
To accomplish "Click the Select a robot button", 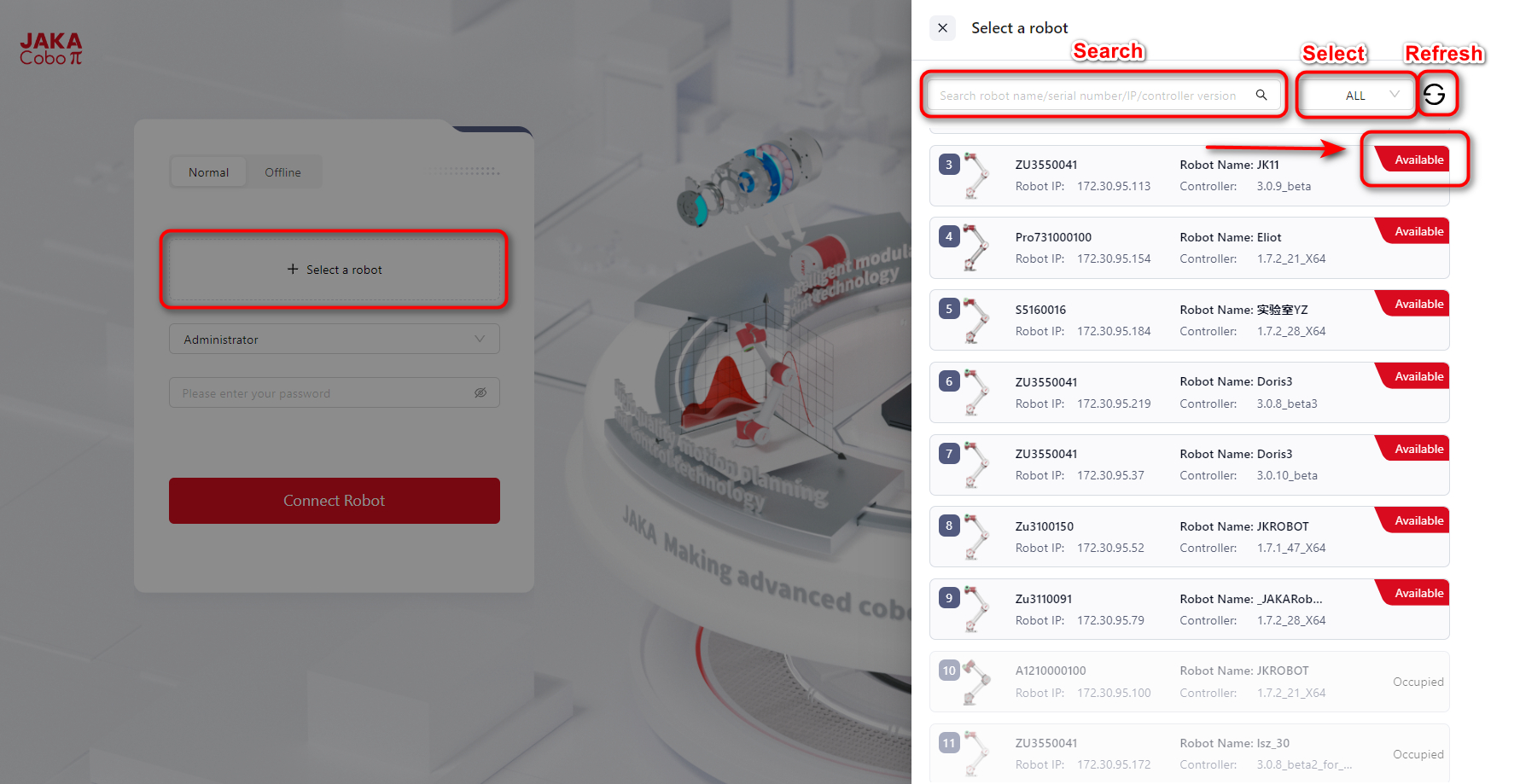I will [x=335, y=270].
